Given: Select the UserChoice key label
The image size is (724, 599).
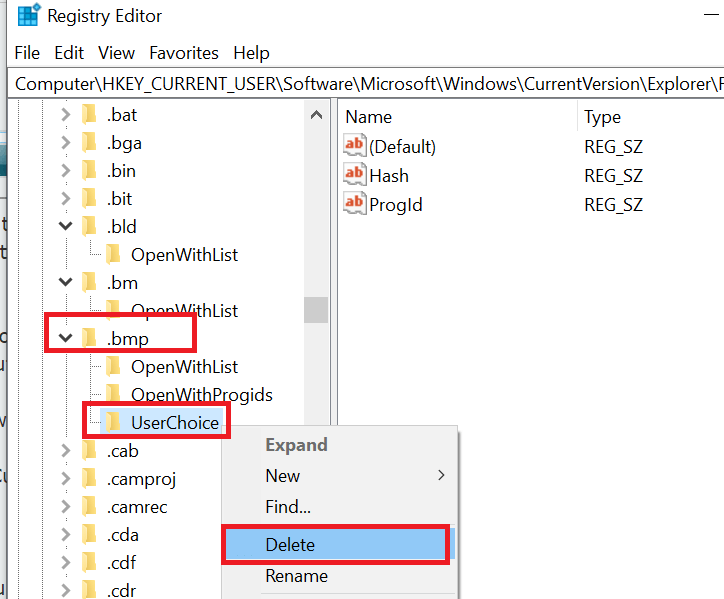Looking at the screenshot, I should (x=175, y=423).
